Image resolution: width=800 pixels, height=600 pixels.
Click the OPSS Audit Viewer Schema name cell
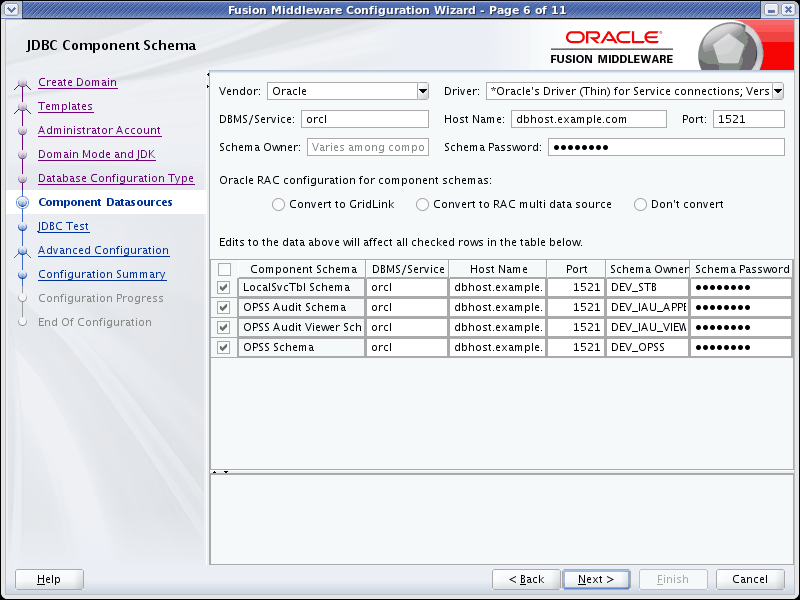pyautogui.click(x=302, y=327)
